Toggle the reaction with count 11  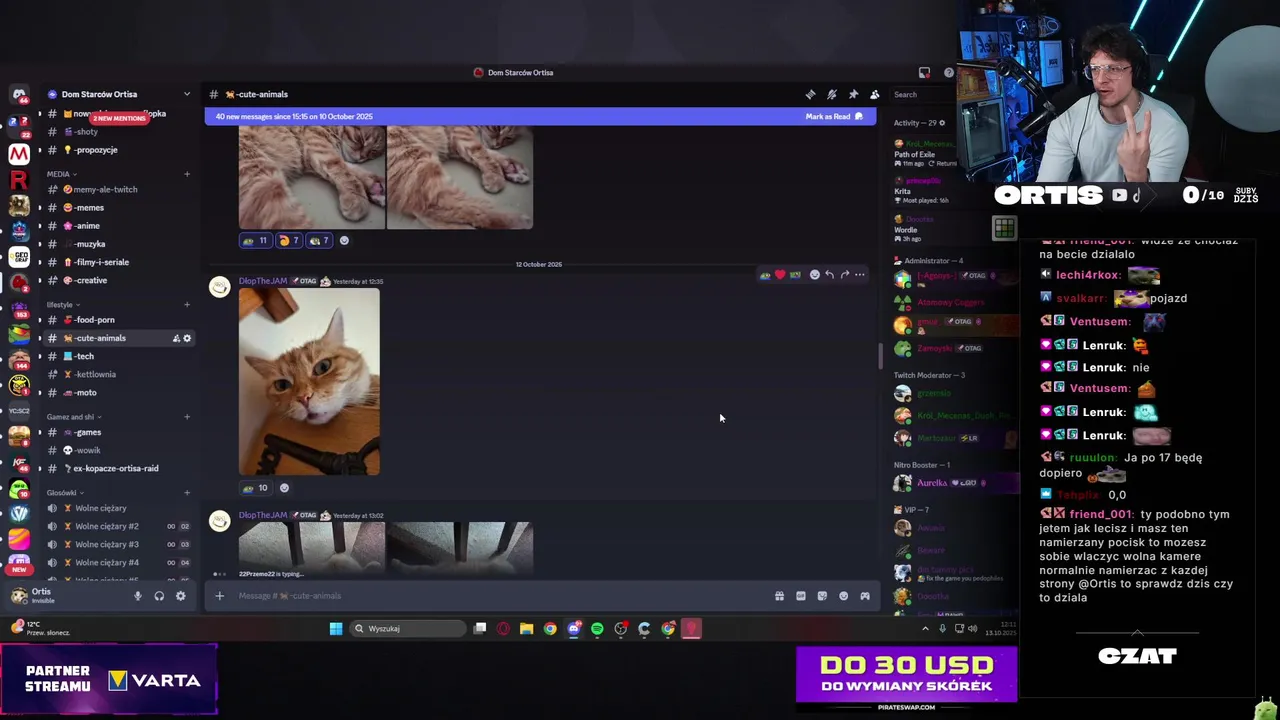[255, 240]
